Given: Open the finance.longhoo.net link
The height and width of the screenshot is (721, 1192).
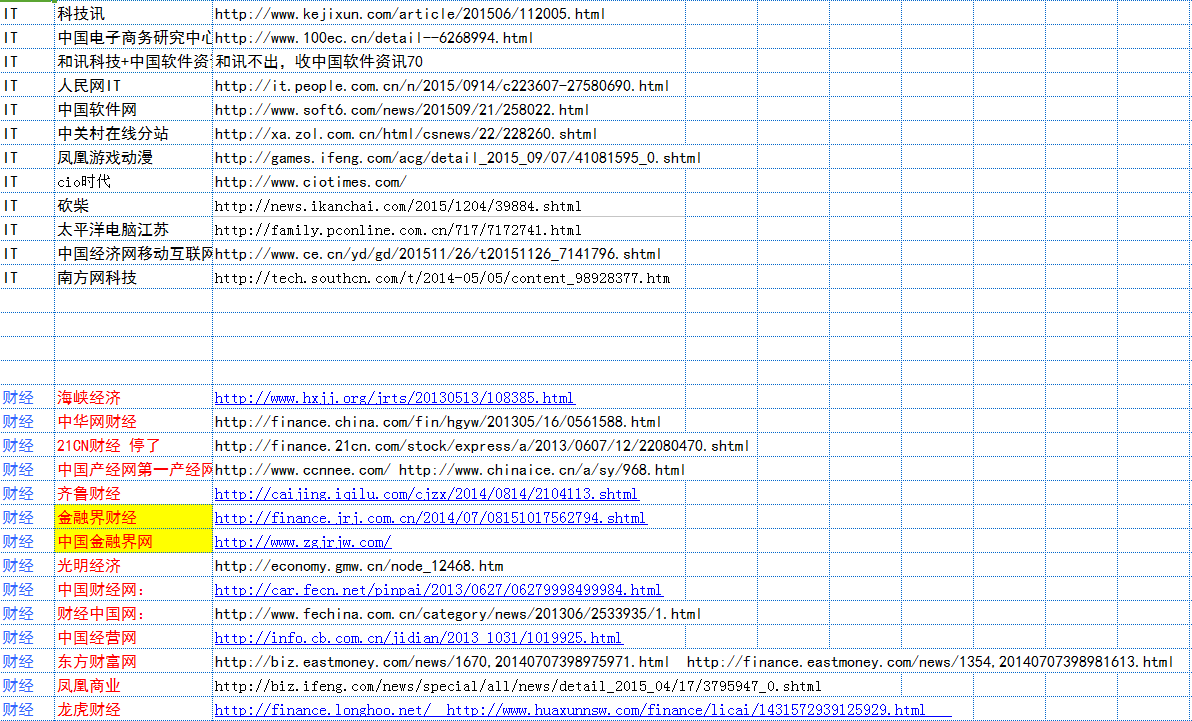Looking at the screenshot, I should coord(324,710).
